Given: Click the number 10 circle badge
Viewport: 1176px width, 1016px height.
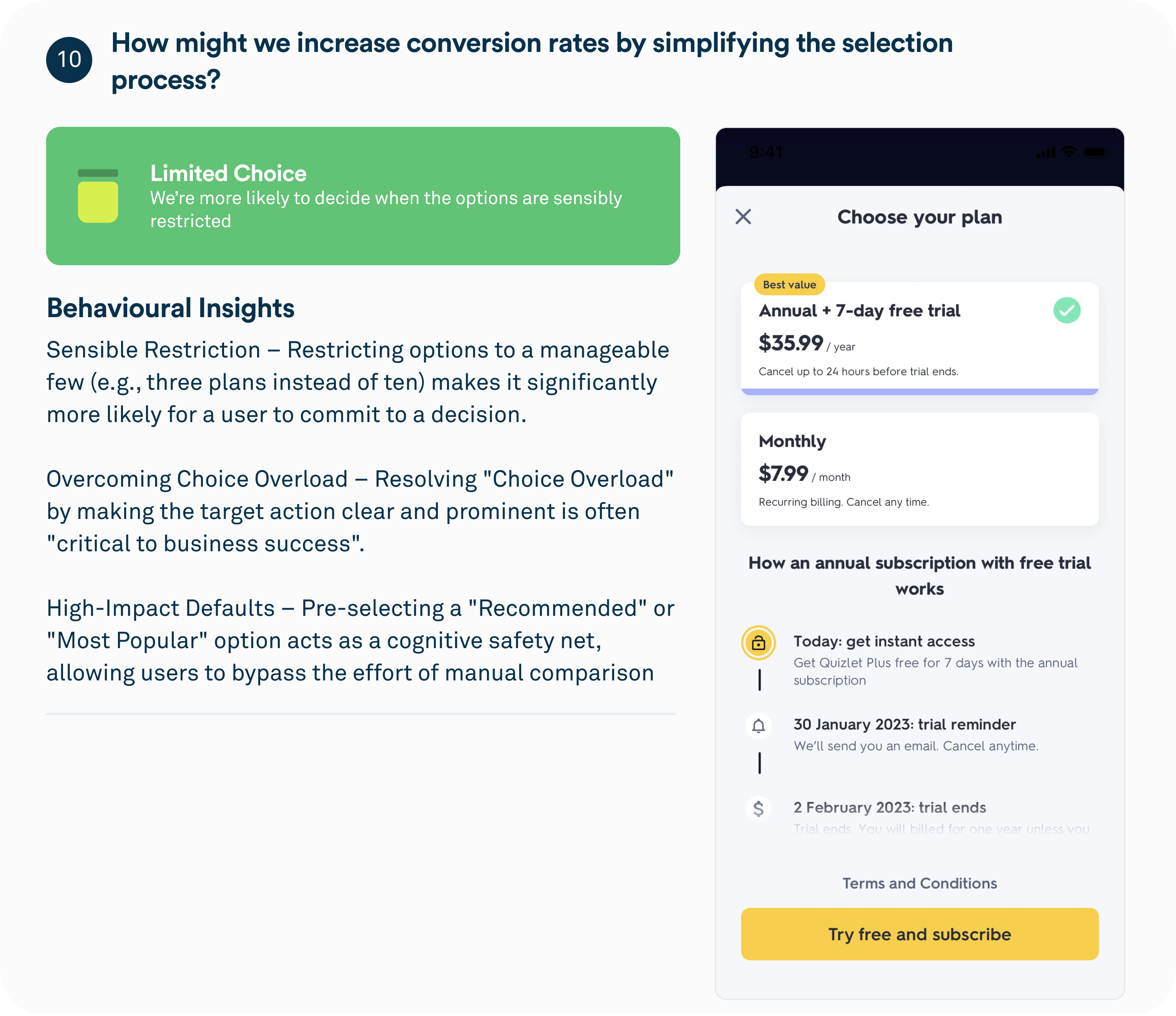Looking at the screenshot, I should click(x=69, y=60).
